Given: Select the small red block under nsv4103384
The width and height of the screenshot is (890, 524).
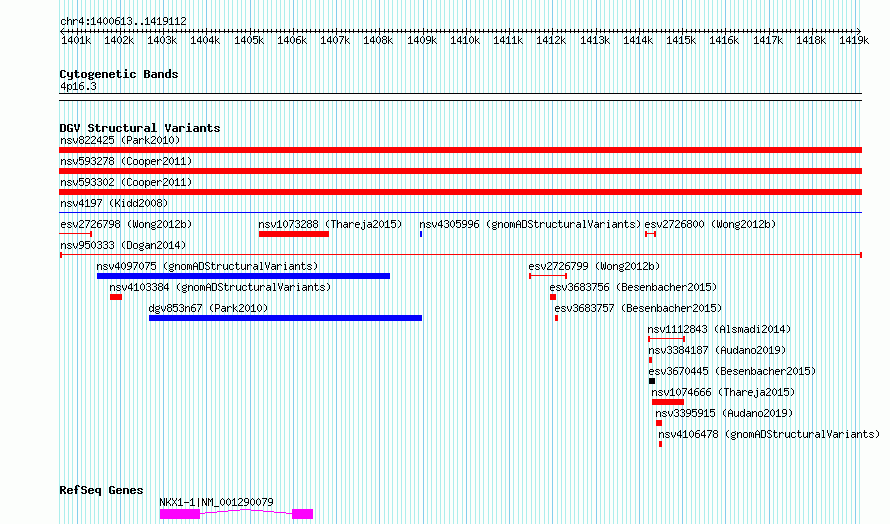Looking at the screenshot, I should 116,297.
